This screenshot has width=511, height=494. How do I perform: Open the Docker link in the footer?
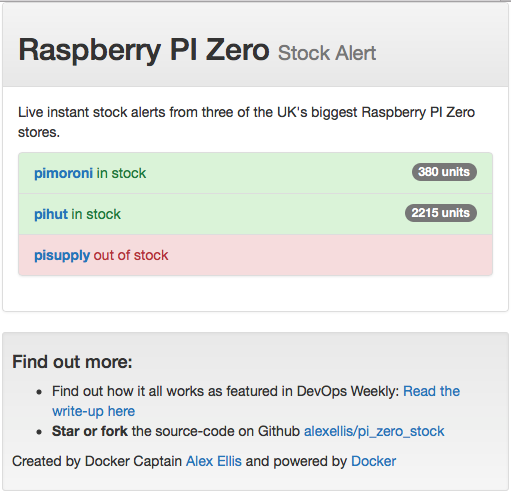coord(373,461)
